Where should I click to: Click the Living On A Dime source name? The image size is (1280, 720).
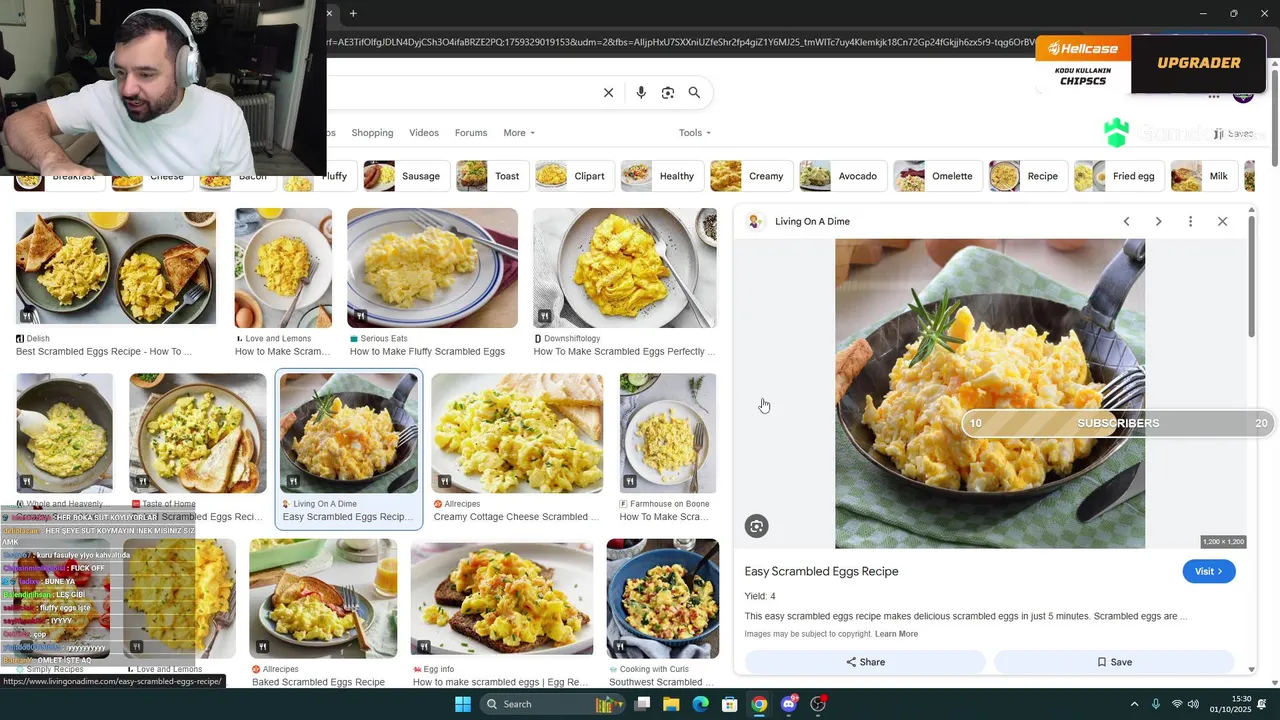pyautogui.click(x=812, y=221)
